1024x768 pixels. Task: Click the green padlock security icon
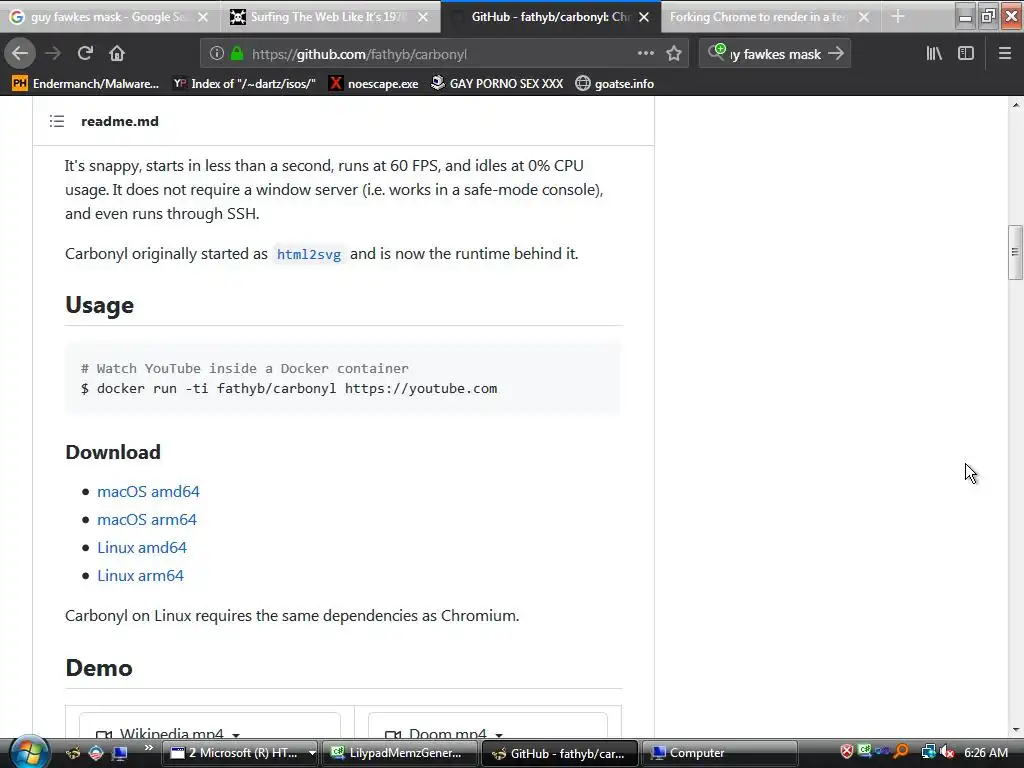coord(237,54)
